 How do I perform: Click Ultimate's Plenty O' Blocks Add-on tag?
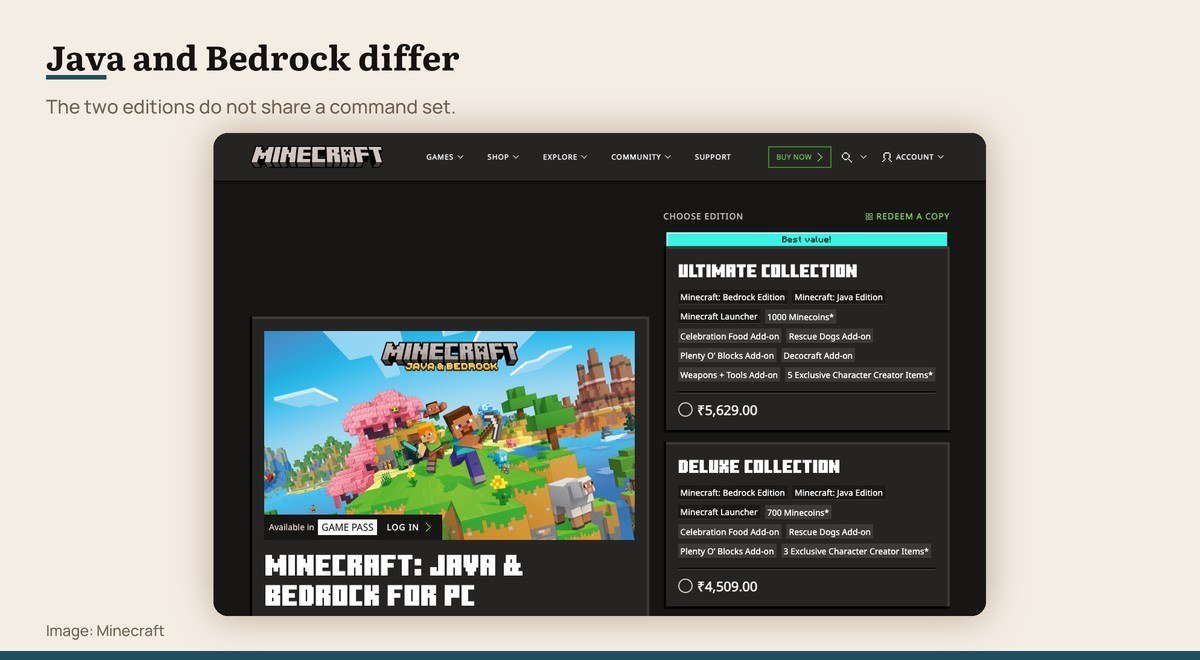click(x=727, y=356)
